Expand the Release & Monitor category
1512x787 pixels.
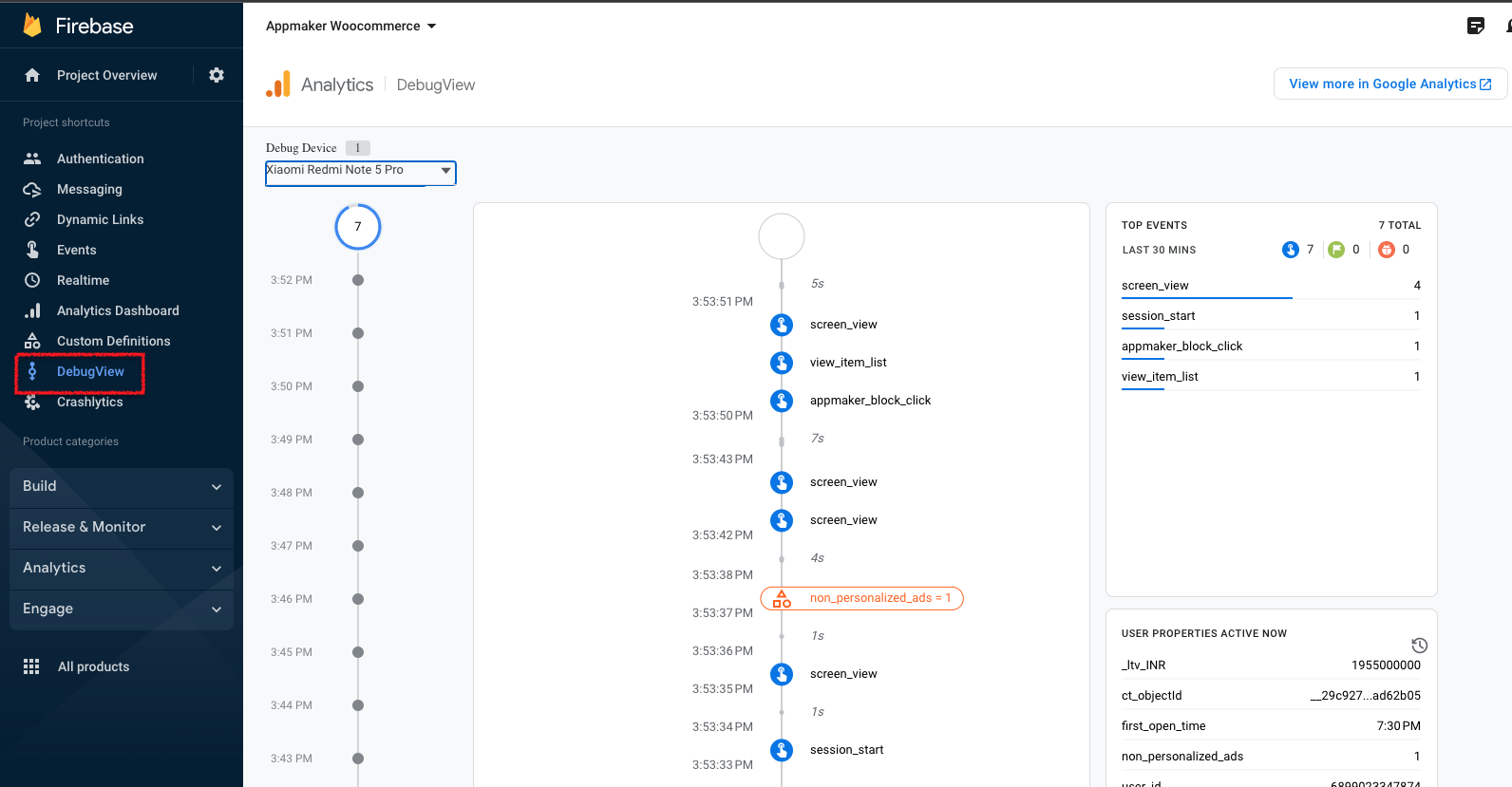(x=122, y=527)
